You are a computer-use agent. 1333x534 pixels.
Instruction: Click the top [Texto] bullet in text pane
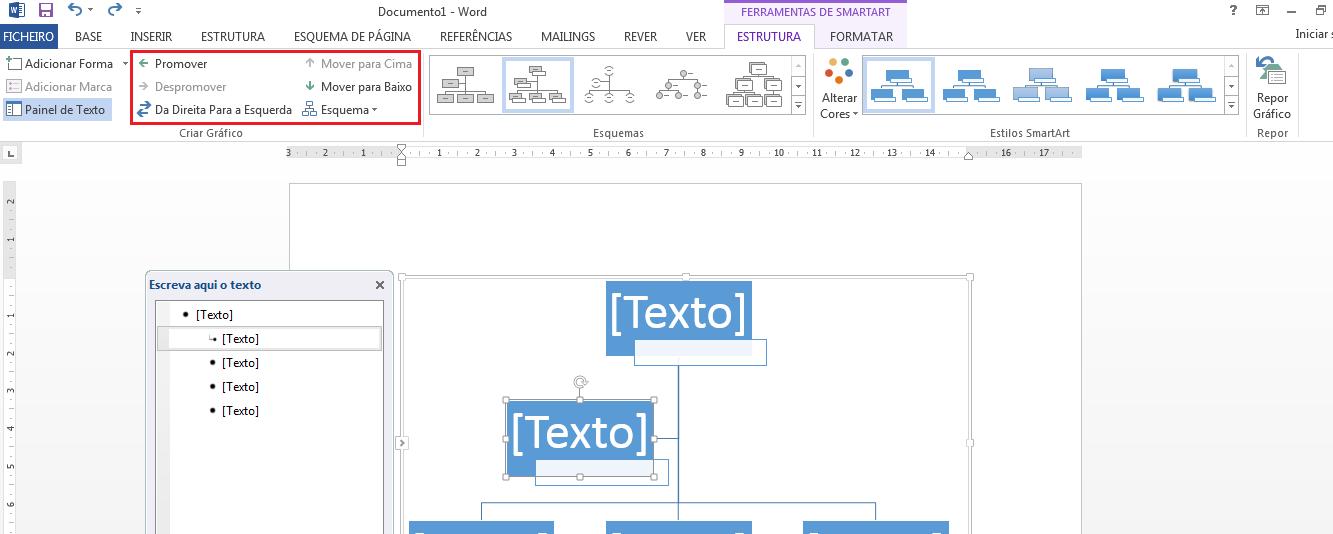pos(214,315)
